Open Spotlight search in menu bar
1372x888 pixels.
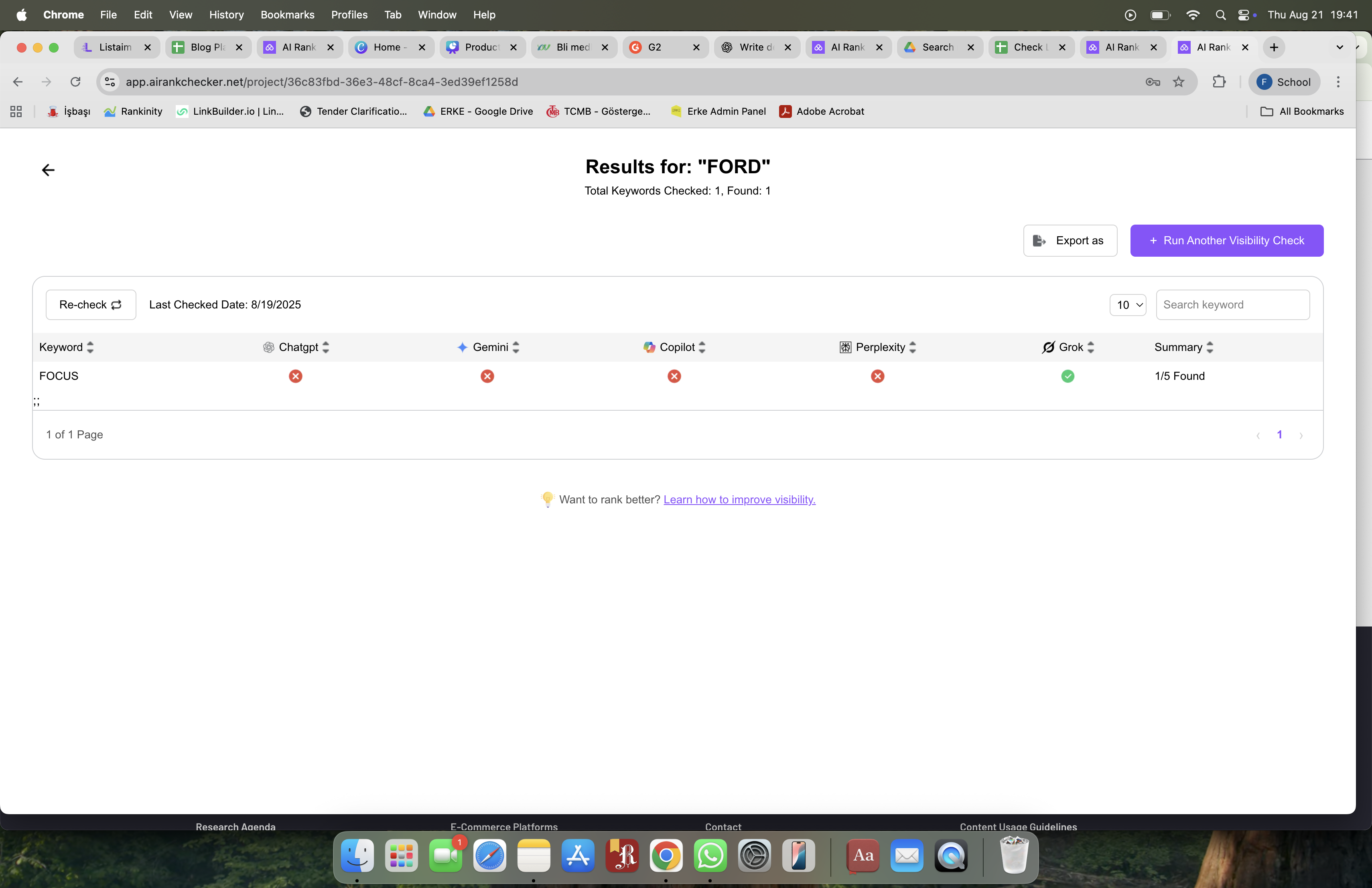1220,15
